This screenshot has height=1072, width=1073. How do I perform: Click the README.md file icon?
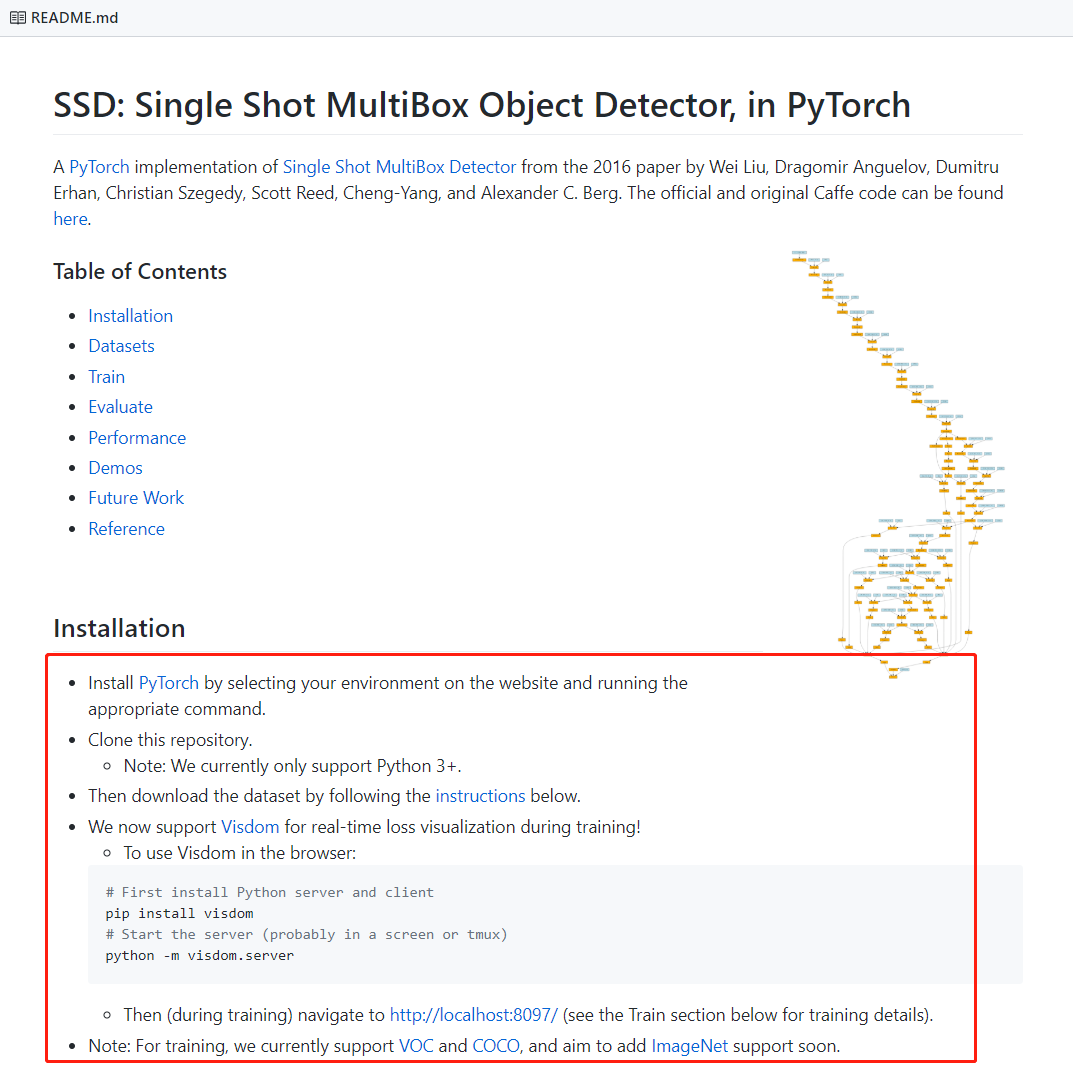(x=15, y=17)
